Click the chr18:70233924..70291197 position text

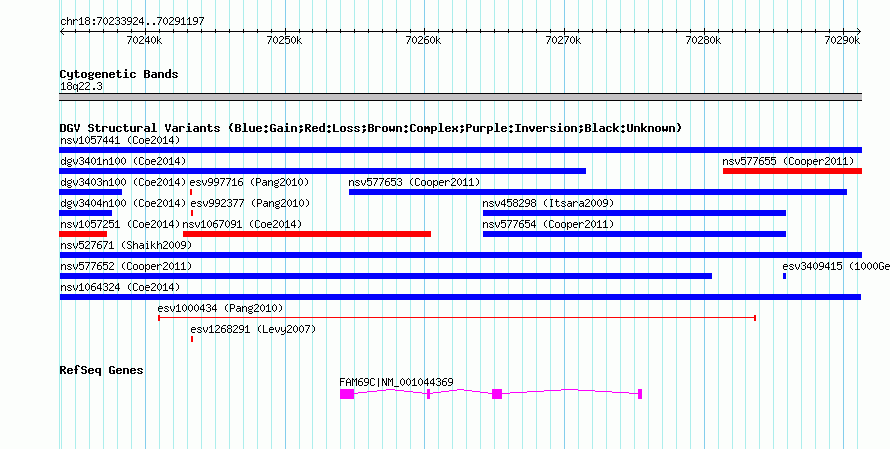tap(132, 22)
